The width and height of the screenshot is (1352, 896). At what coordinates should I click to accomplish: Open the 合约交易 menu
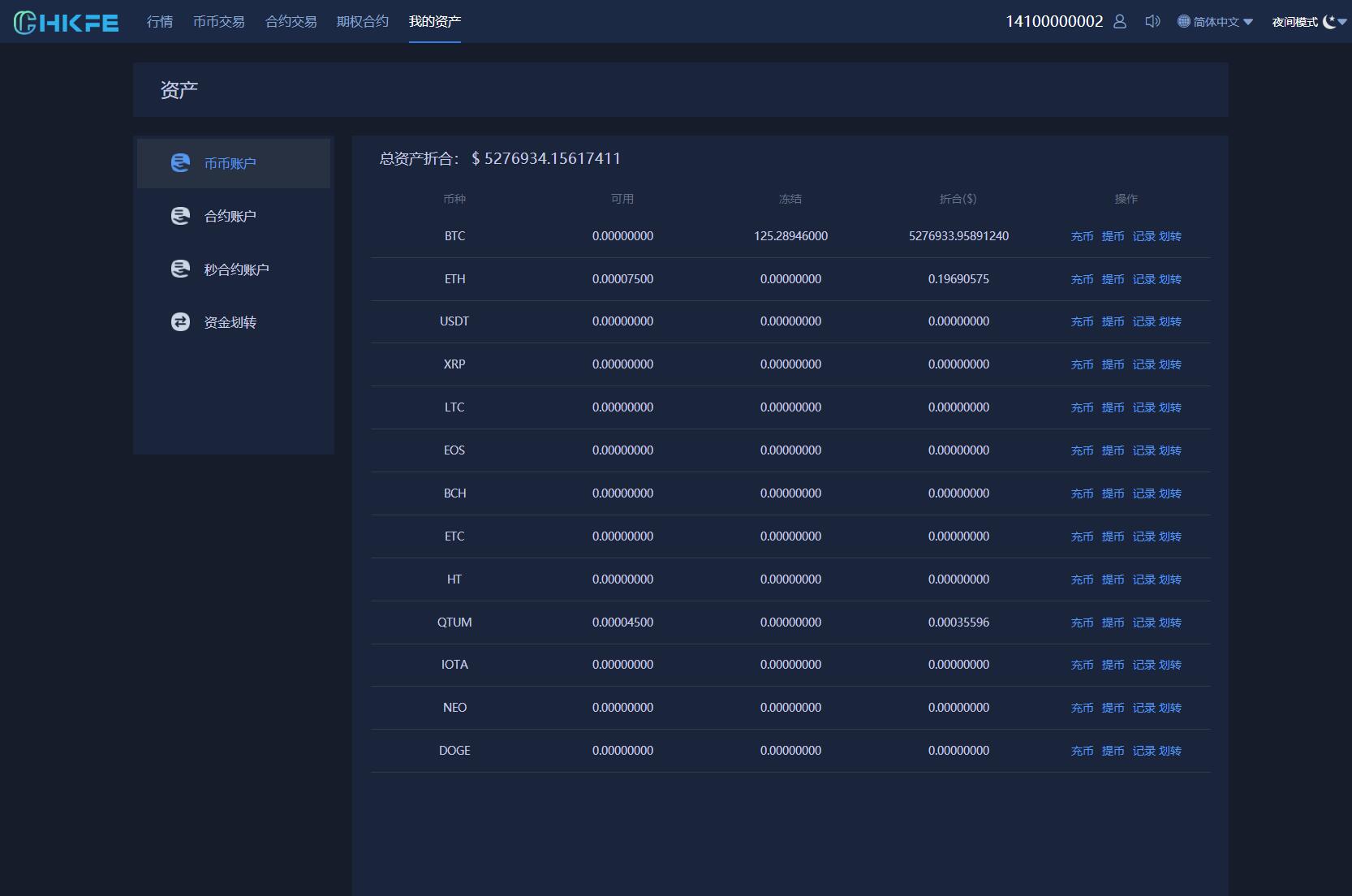291,22
